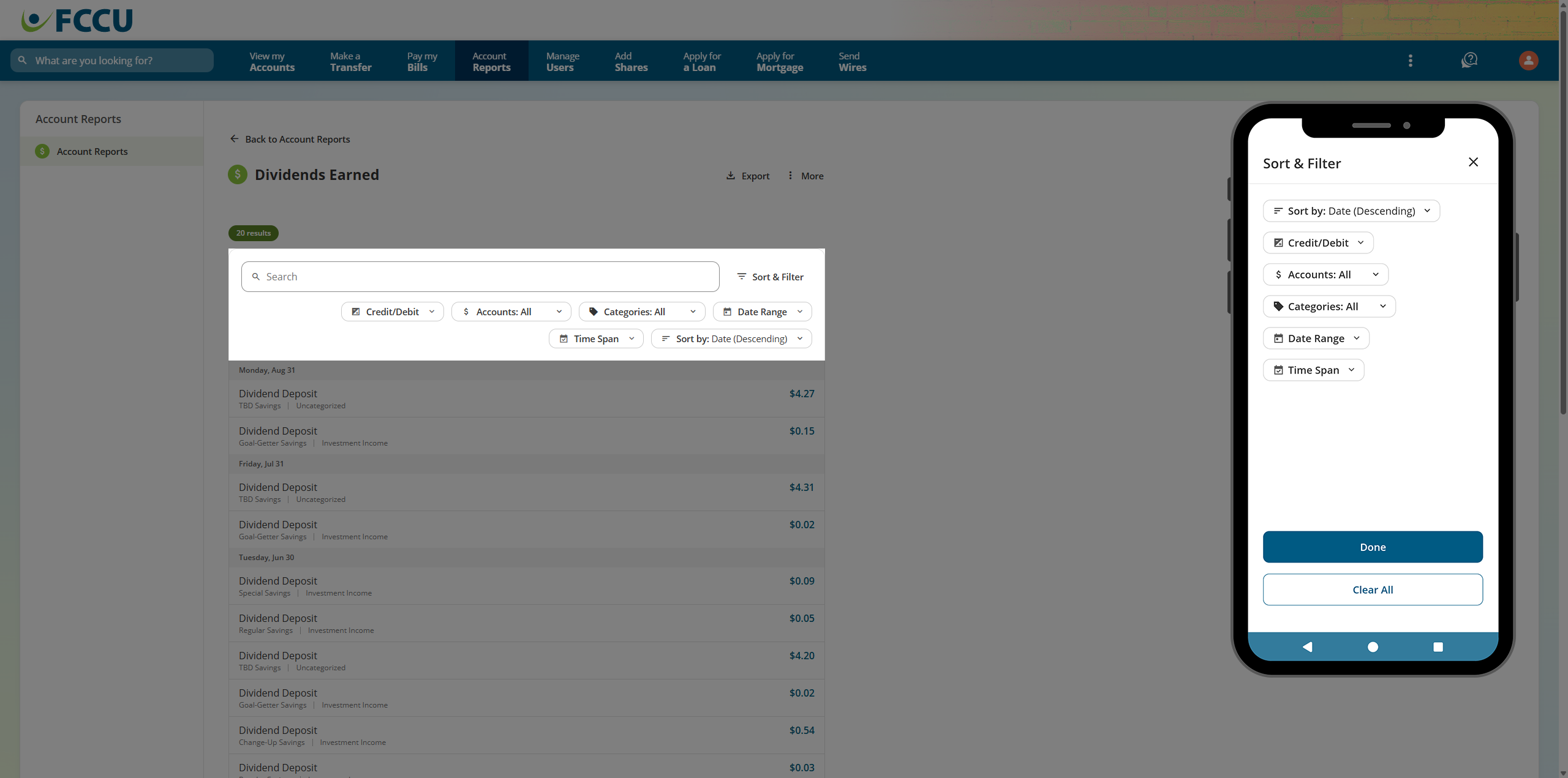1568x778 pixels.
Task: Open Date Range dropdown in phone panel
Action: click(x=1316, y=338)
